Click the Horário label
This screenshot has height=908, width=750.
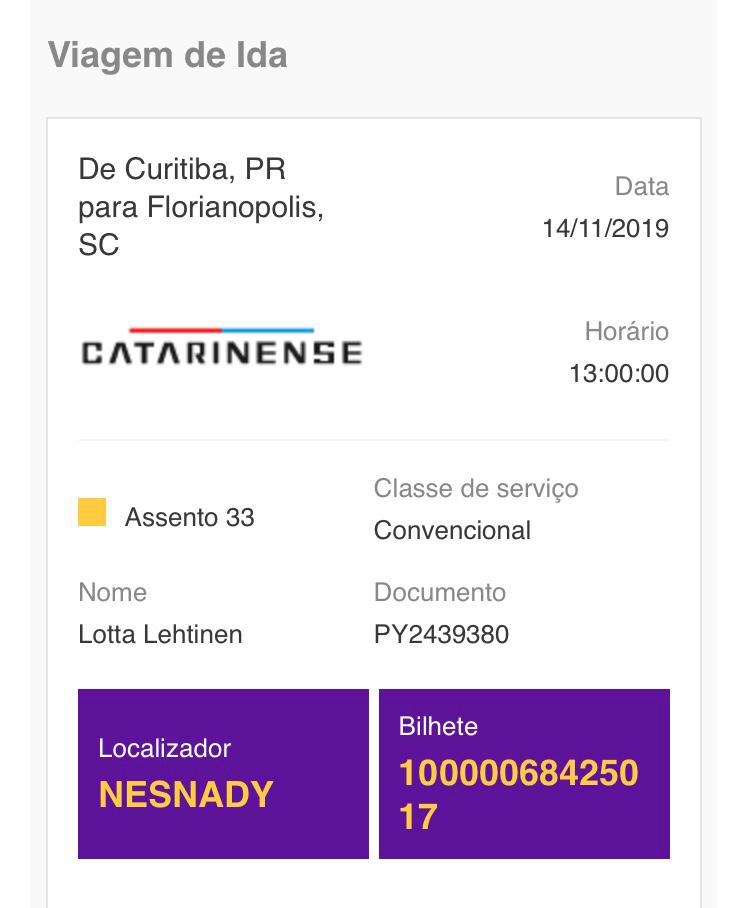click(626, 331)
